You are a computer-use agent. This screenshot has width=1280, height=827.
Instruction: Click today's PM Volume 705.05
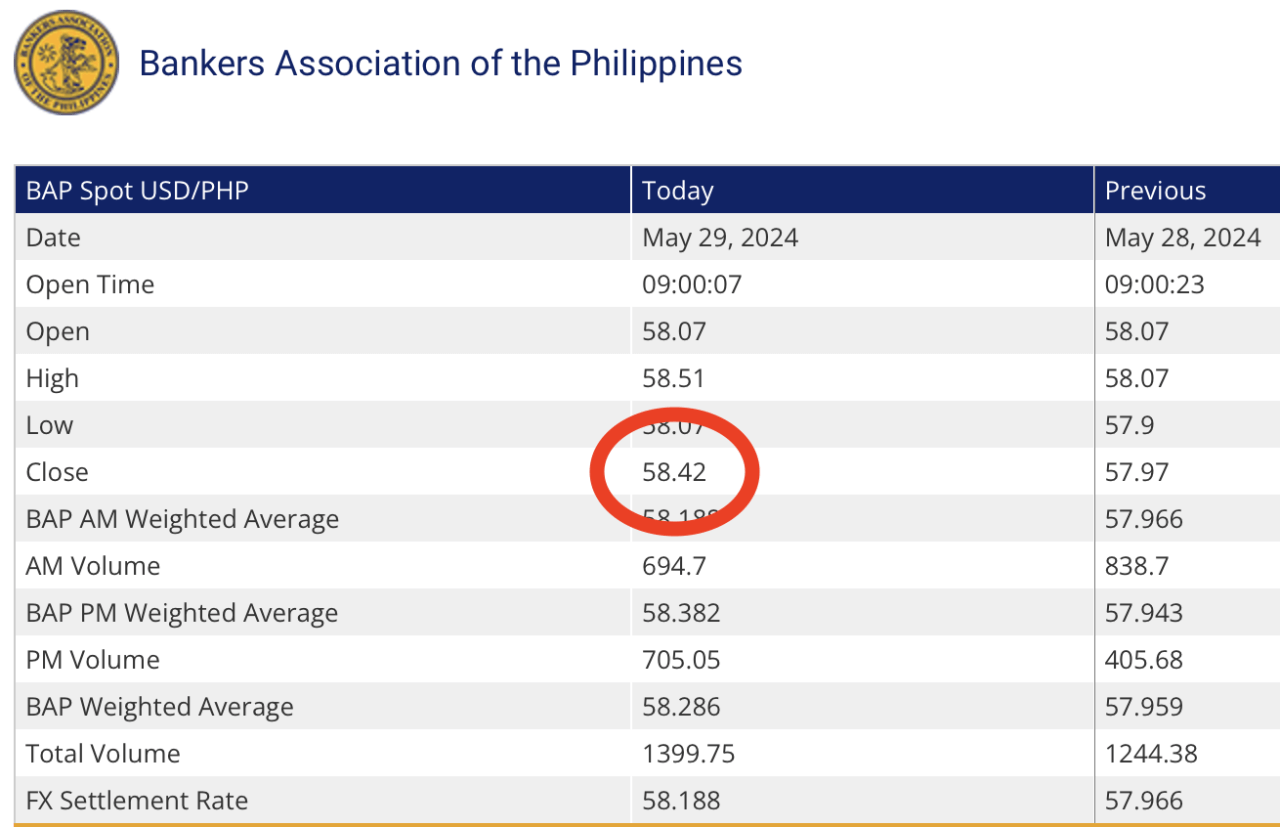681,660
